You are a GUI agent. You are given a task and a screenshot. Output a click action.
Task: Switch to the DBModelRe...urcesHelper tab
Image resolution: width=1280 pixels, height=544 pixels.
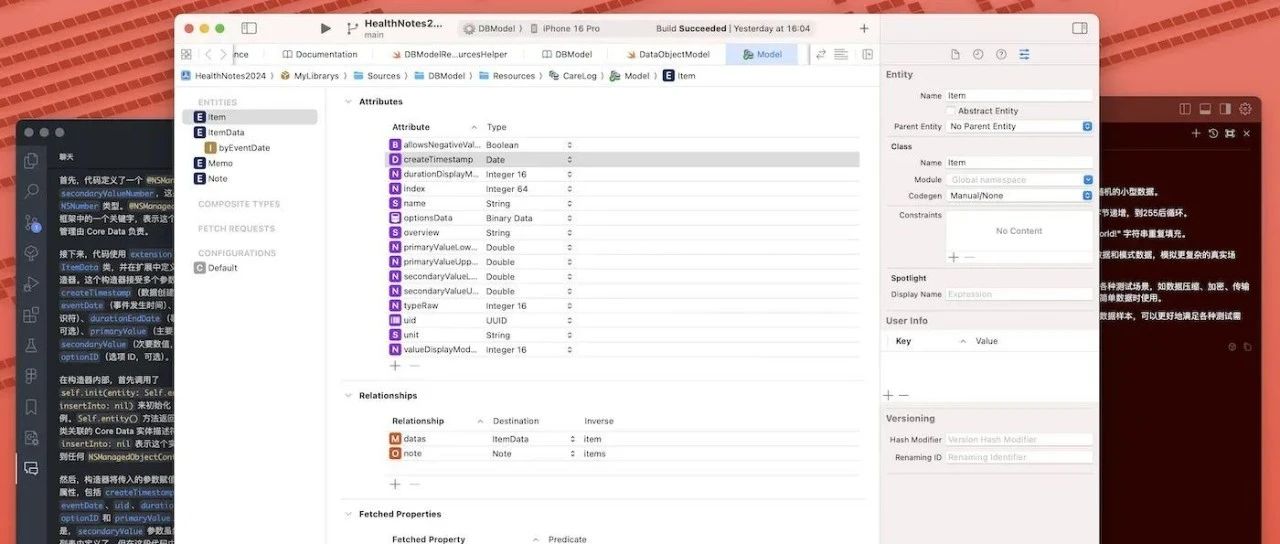(449, 54)
